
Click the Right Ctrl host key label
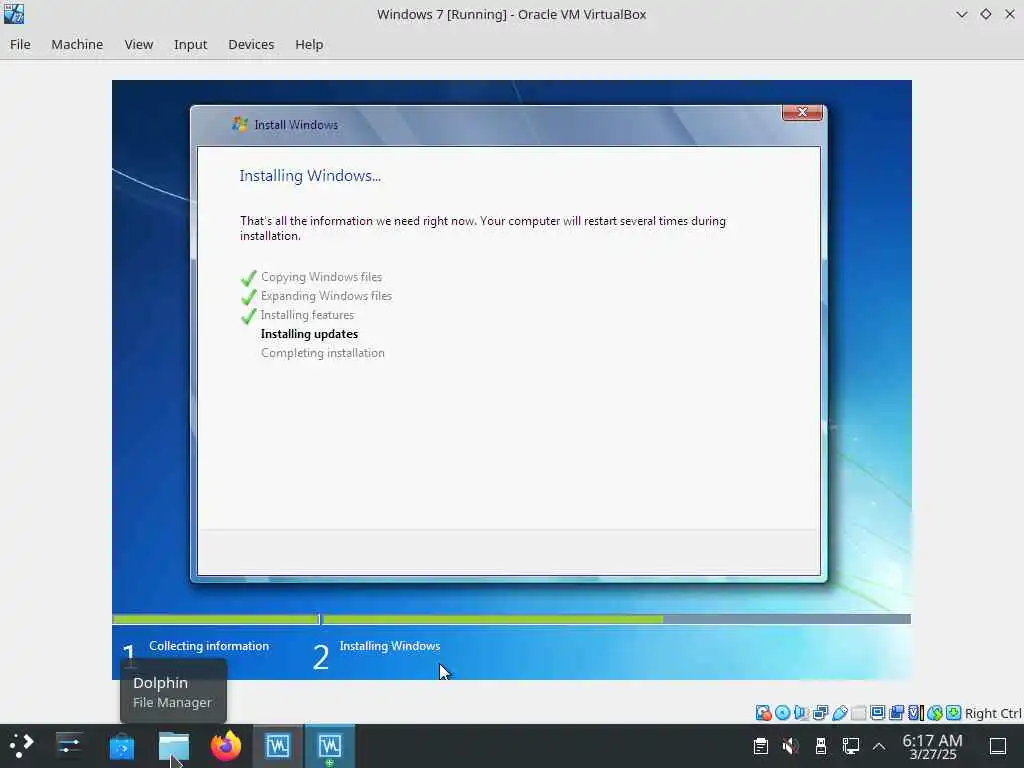[993, 713]
